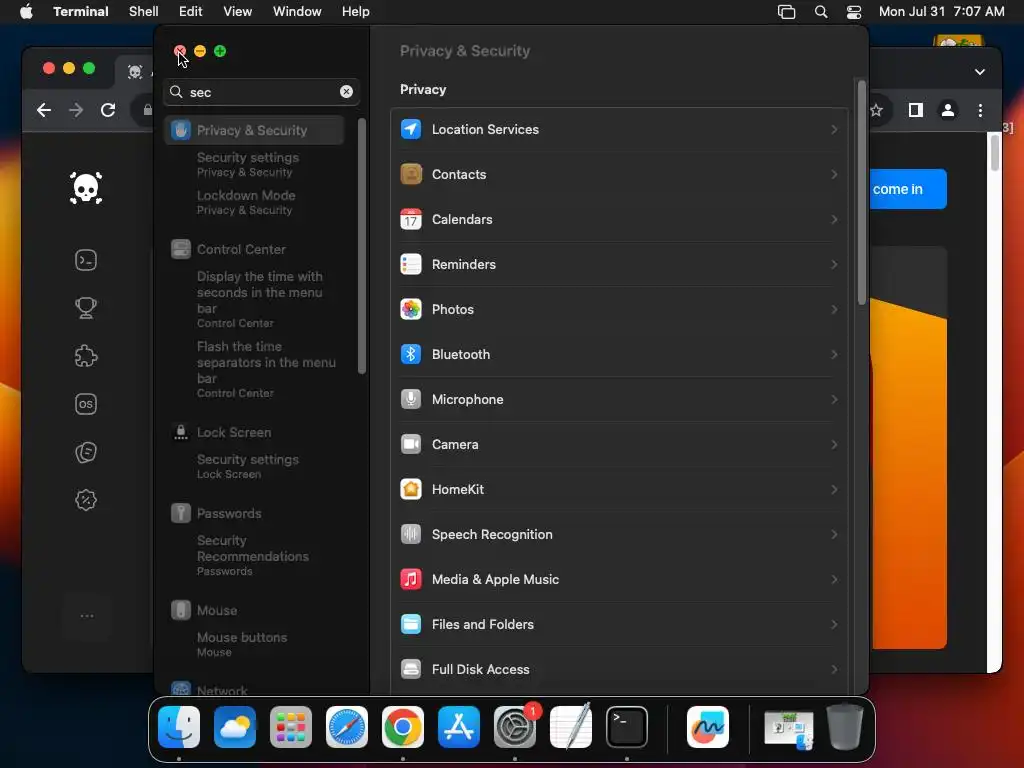Select Privacy & Security in the sidebar
This screenshot has width=1024, height=768.
click(x=254, y=130)
